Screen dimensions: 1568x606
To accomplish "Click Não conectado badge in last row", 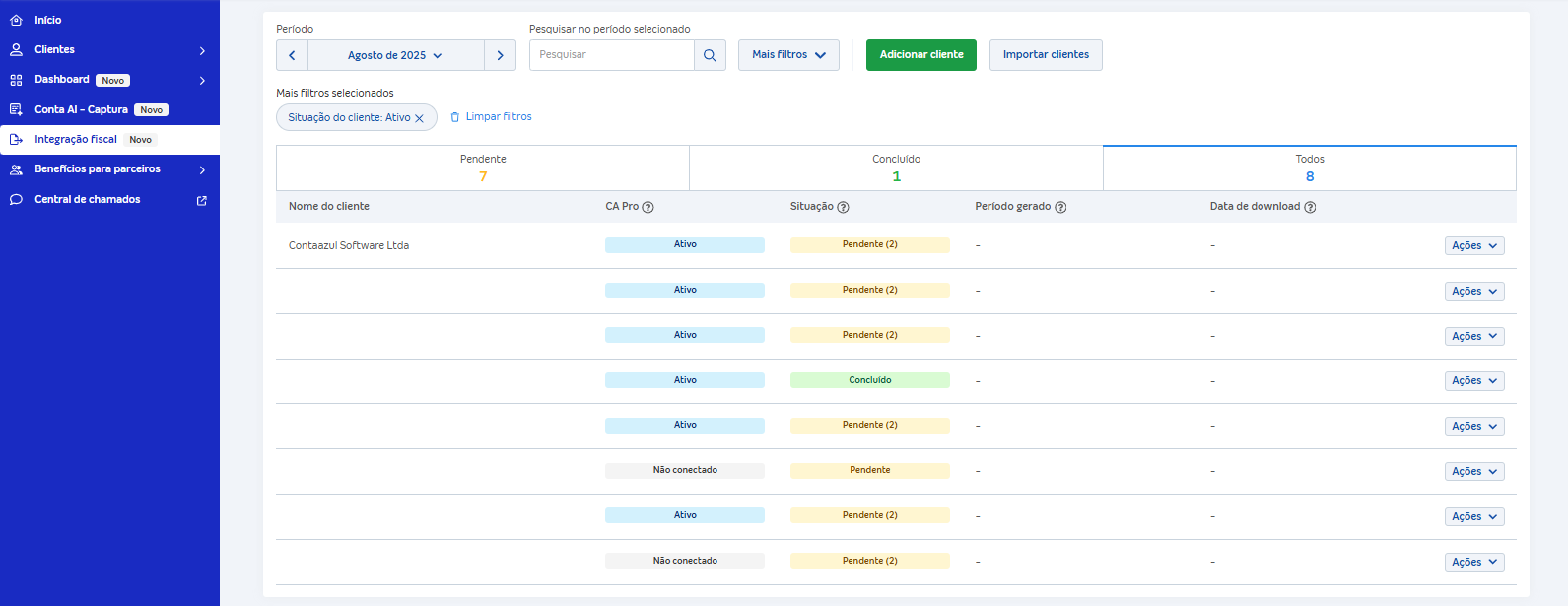I will [x=685, y=562].
